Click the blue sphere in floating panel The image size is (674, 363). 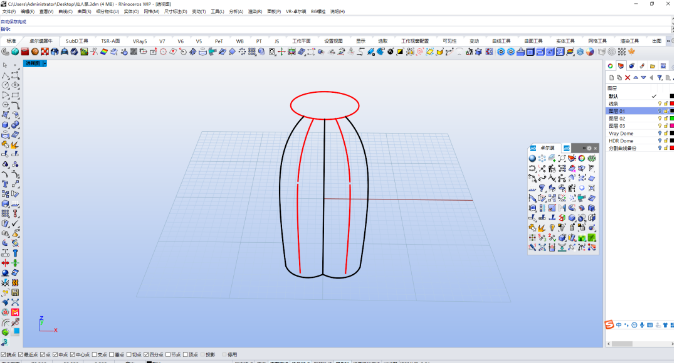coord(532,159)
